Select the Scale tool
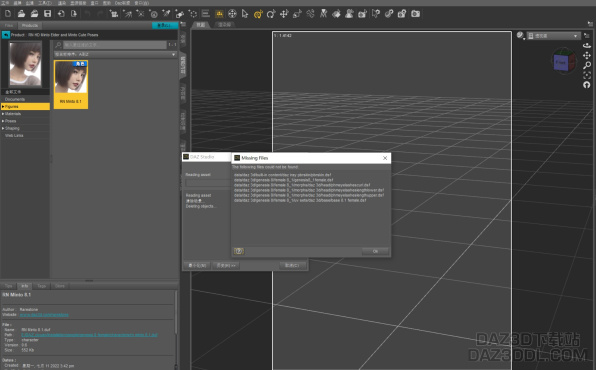Viewport: 596px width, 370px height. click(x=297, y=14)
